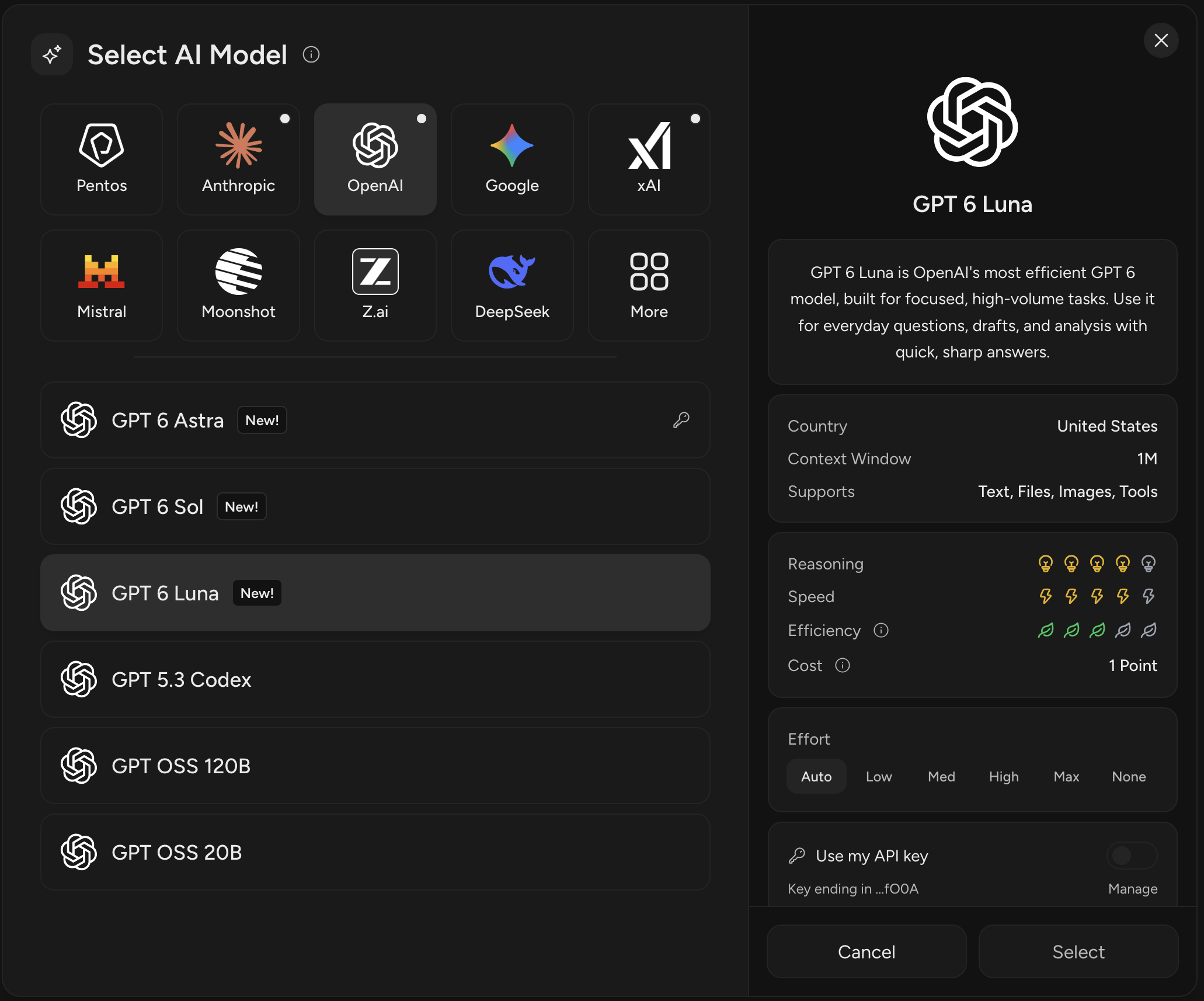Choose the GPT OSS 120B model
The image size is (1204, 1001).
pyautogui.click(x=375, y=766)
